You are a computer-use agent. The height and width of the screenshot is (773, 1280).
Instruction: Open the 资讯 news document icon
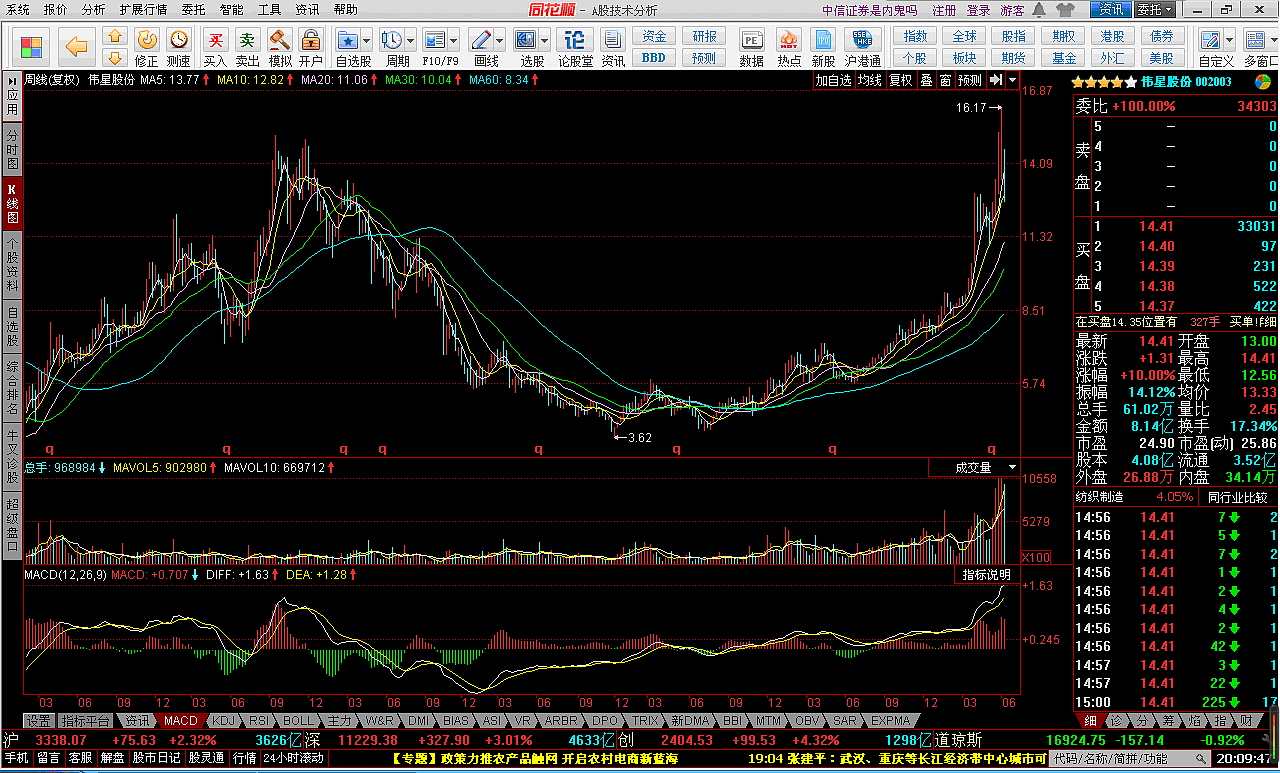613,40
